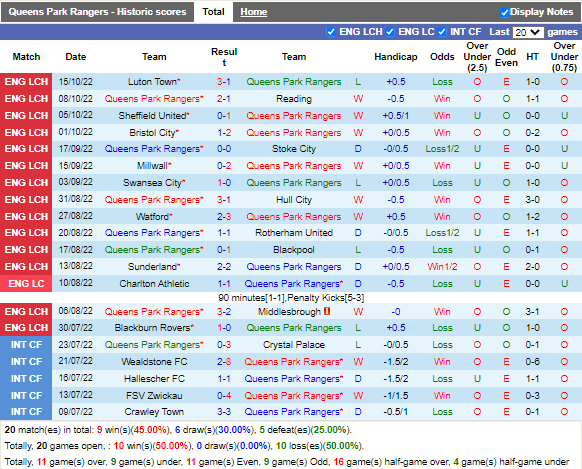Open Sunderland team page

[x=152, y=266]
